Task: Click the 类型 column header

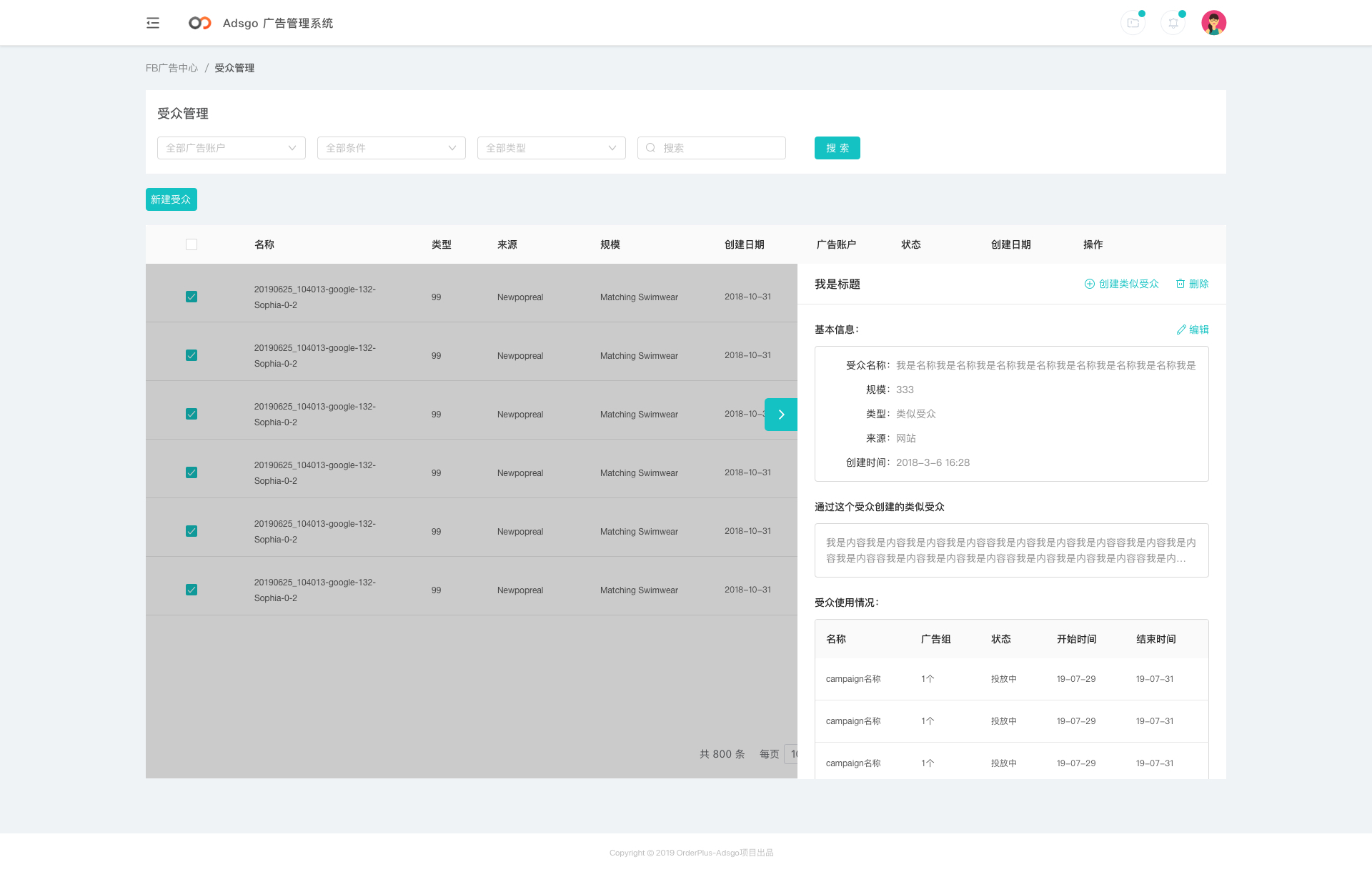Action: click(442, 244)
